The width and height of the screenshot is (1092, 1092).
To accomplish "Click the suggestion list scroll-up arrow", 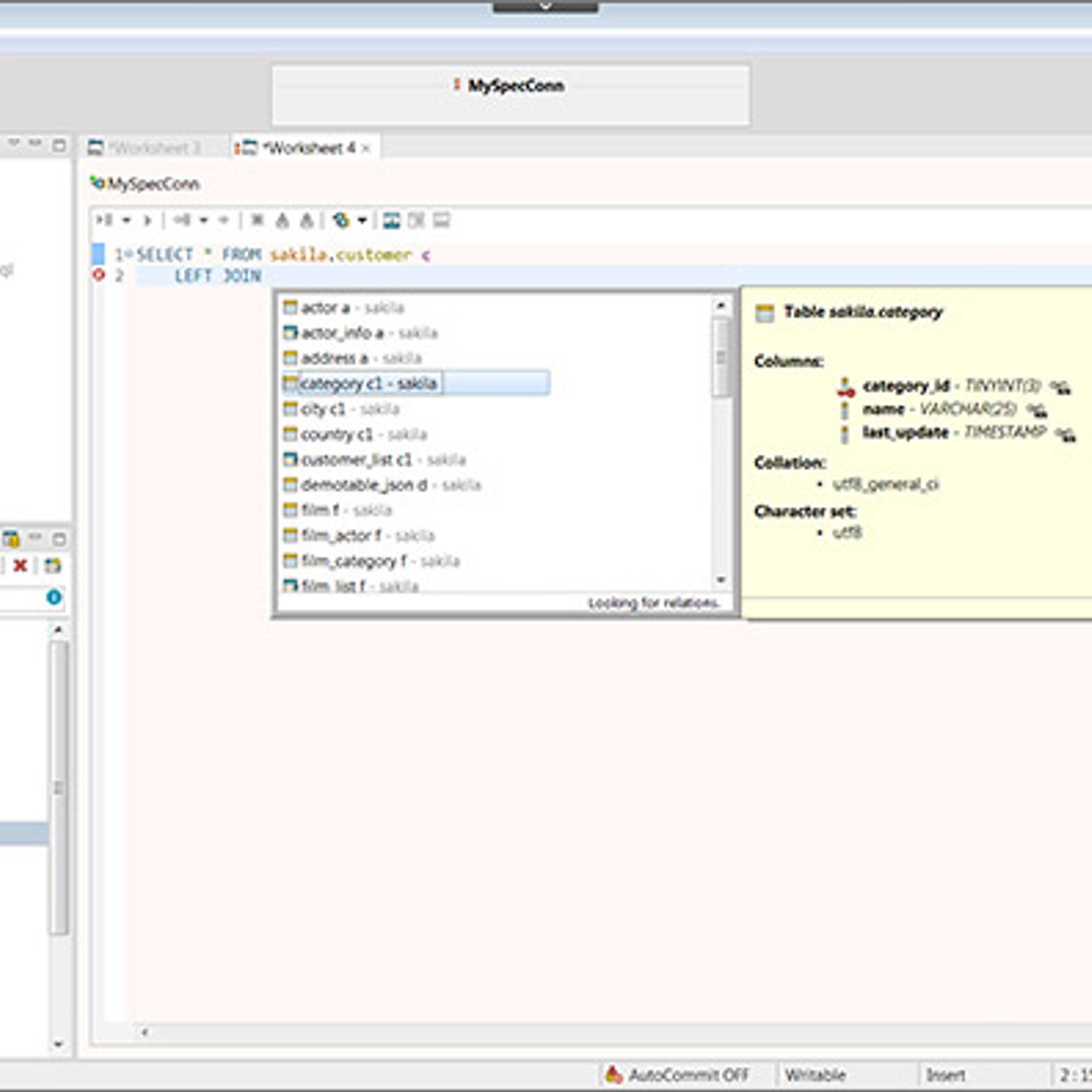I will 721,306.
